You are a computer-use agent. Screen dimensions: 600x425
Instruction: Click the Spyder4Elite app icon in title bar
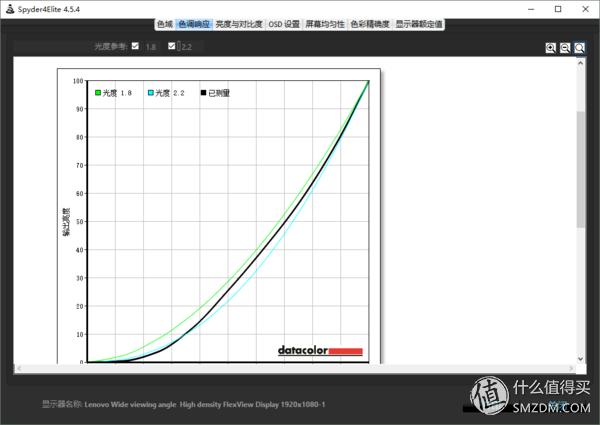tap(9, 8)
